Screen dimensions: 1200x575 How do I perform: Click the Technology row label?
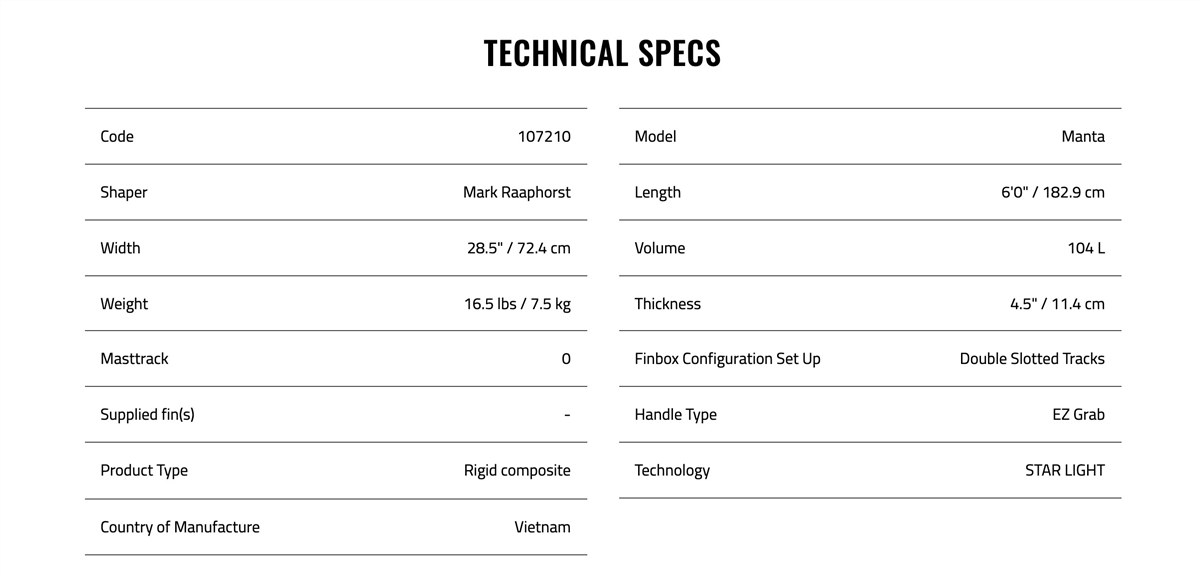pos(672,470)
